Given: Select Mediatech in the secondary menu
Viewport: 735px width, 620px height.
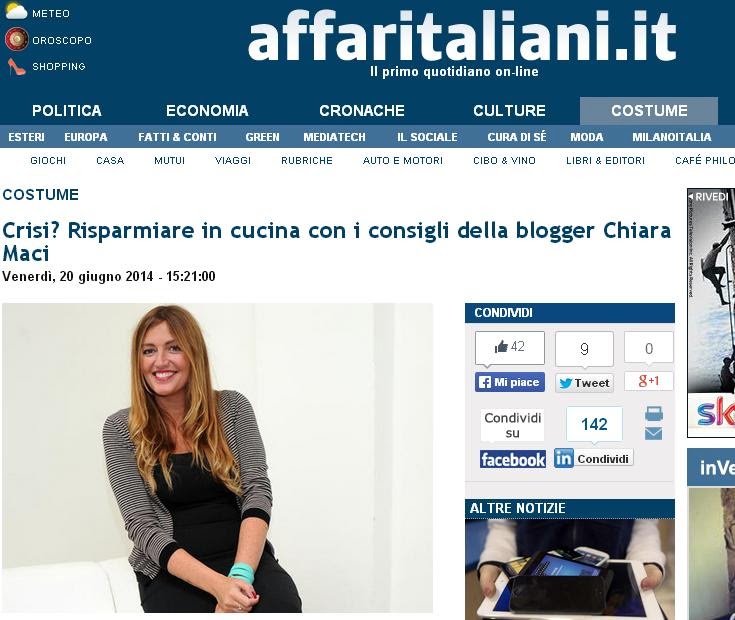Looking at the screenshot, I should pyautogui.click(x=334, y=137).
